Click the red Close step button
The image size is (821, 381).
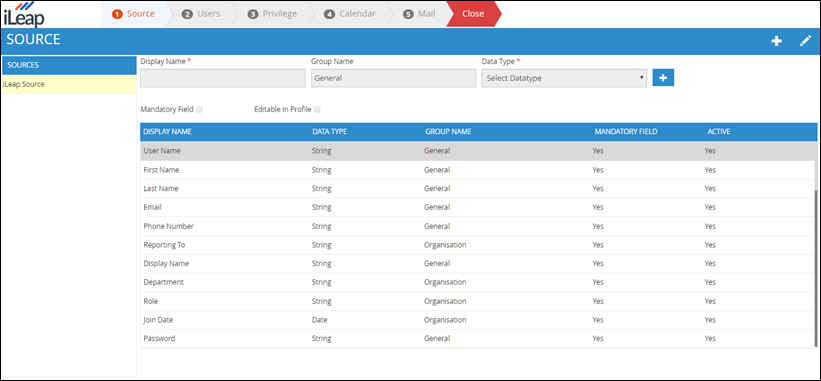click(x=473, y=14)
